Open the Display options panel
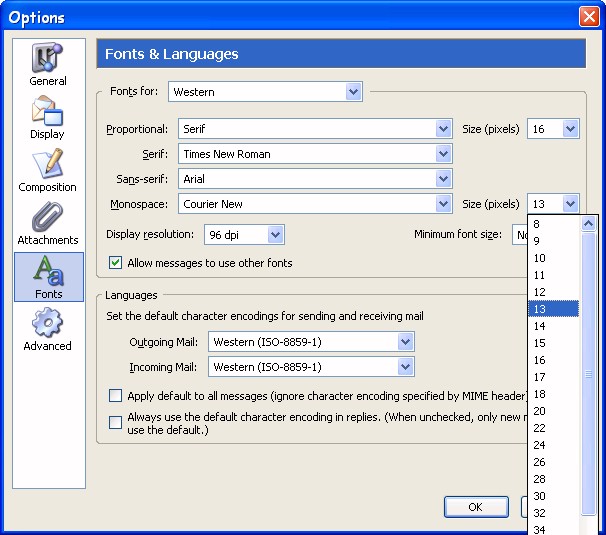Viewport: 606px width, 535px height. point(48,118)
